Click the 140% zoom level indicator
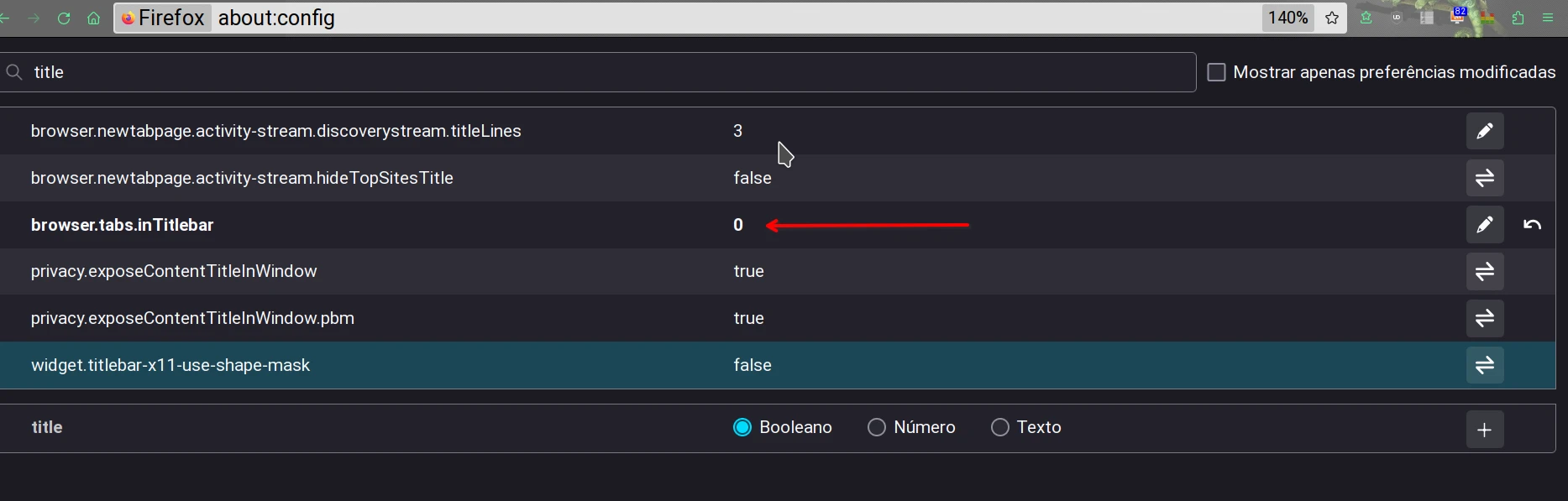This screenshot has height=501, width=1568. tap(1287, 18)
